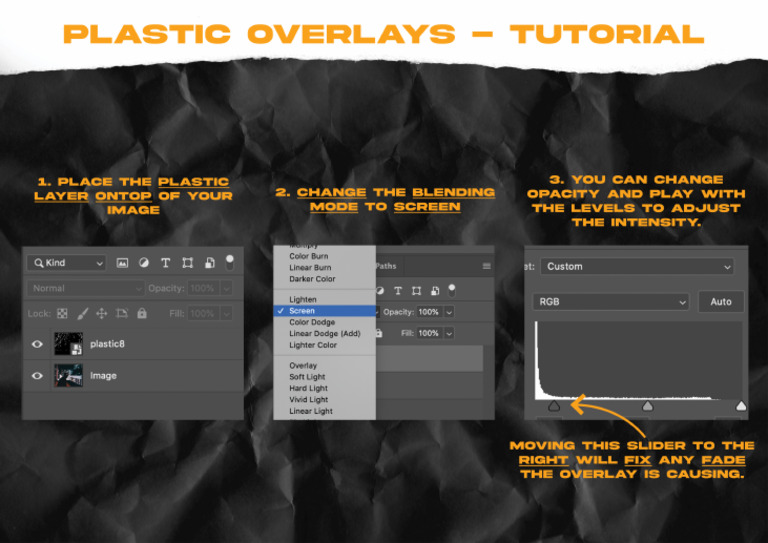Click the levels histogram graph
Viewport: 768px width, 543px height.
(x=638, y=361)
